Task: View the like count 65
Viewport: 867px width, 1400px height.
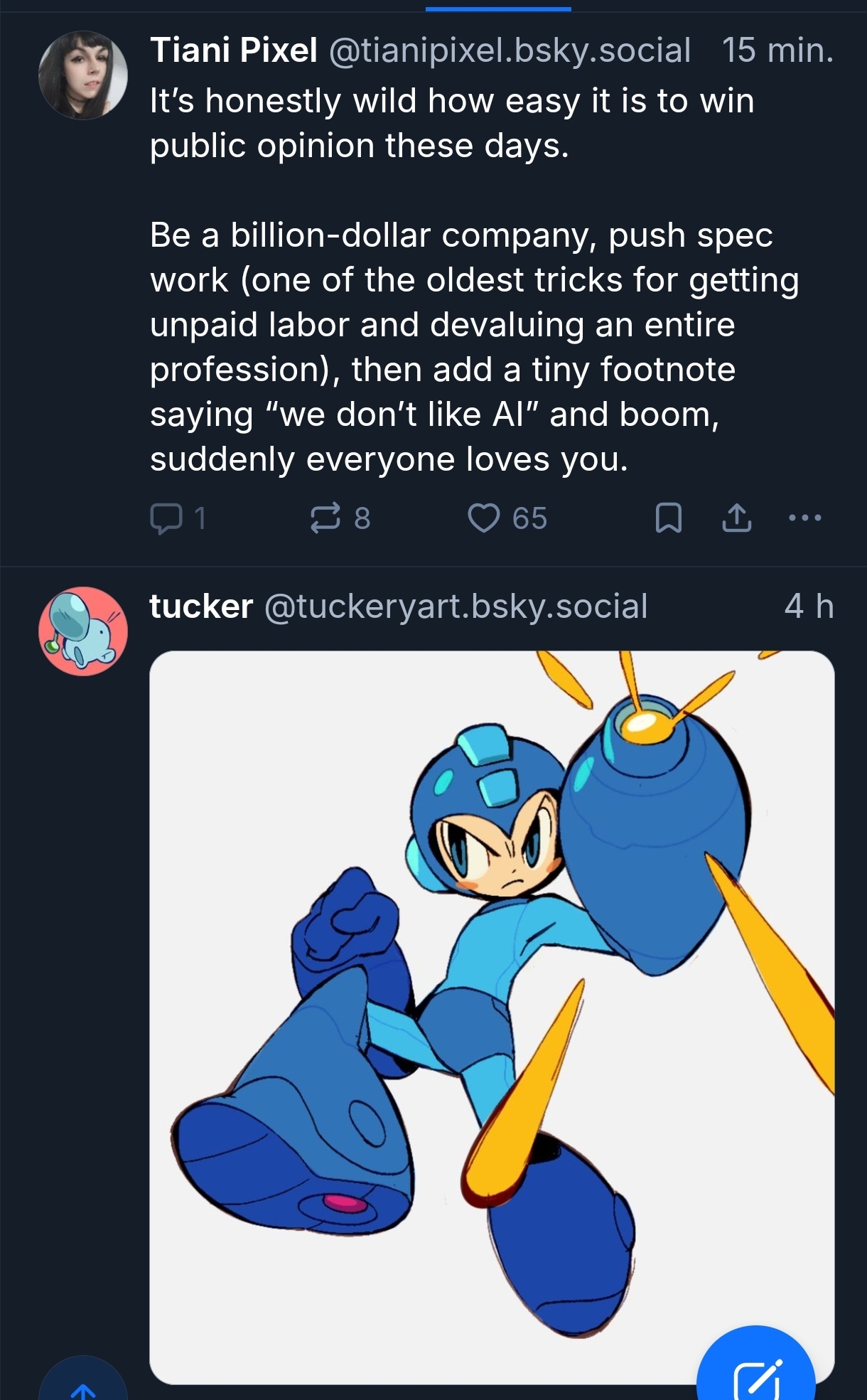Action: (529, 518)
